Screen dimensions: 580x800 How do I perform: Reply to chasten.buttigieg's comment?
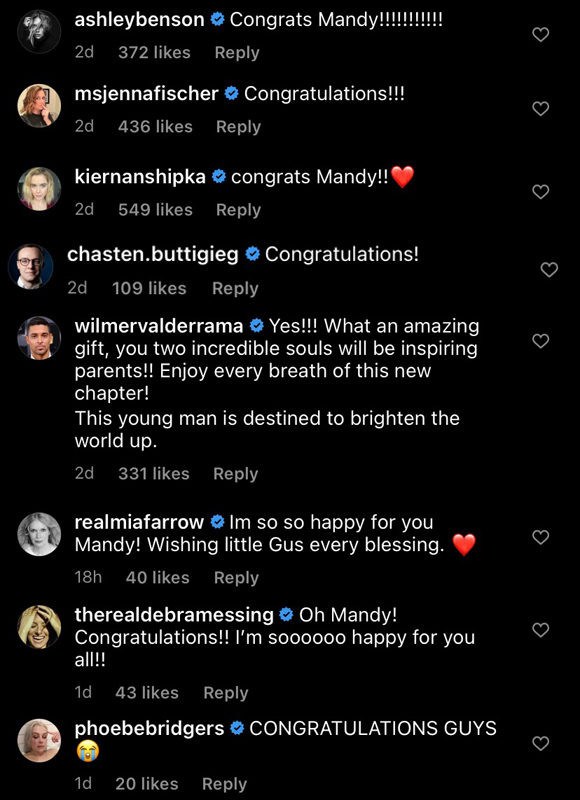tap(234, 289)
